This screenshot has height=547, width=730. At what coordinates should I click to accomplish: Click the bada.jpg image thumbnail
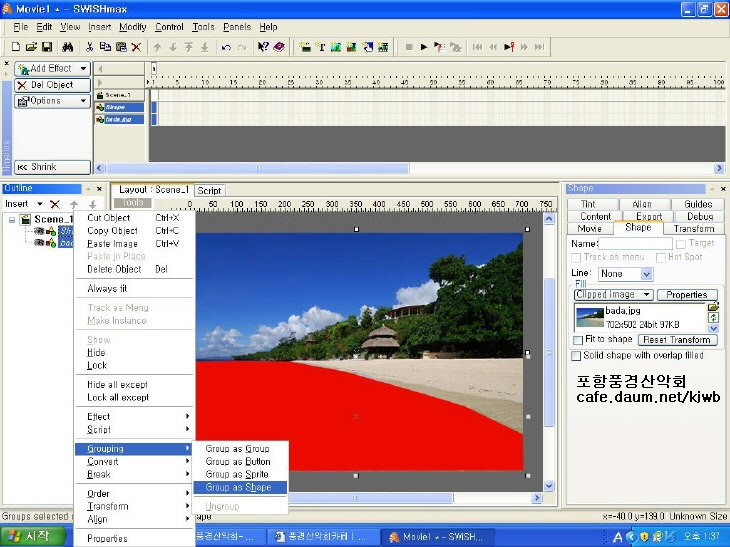[x=590, y=317]
